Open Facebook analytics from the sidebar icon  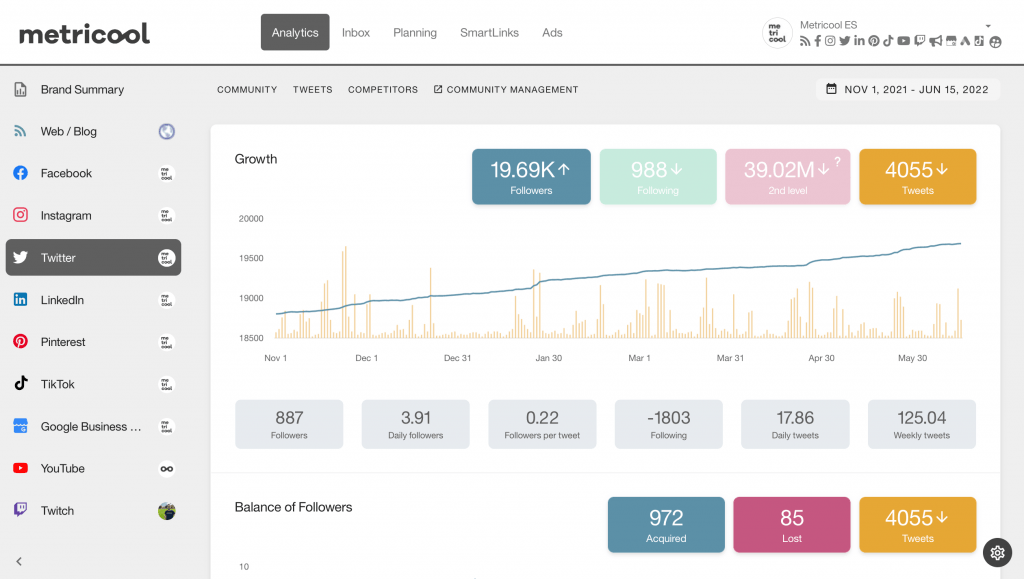coord(20,173)
